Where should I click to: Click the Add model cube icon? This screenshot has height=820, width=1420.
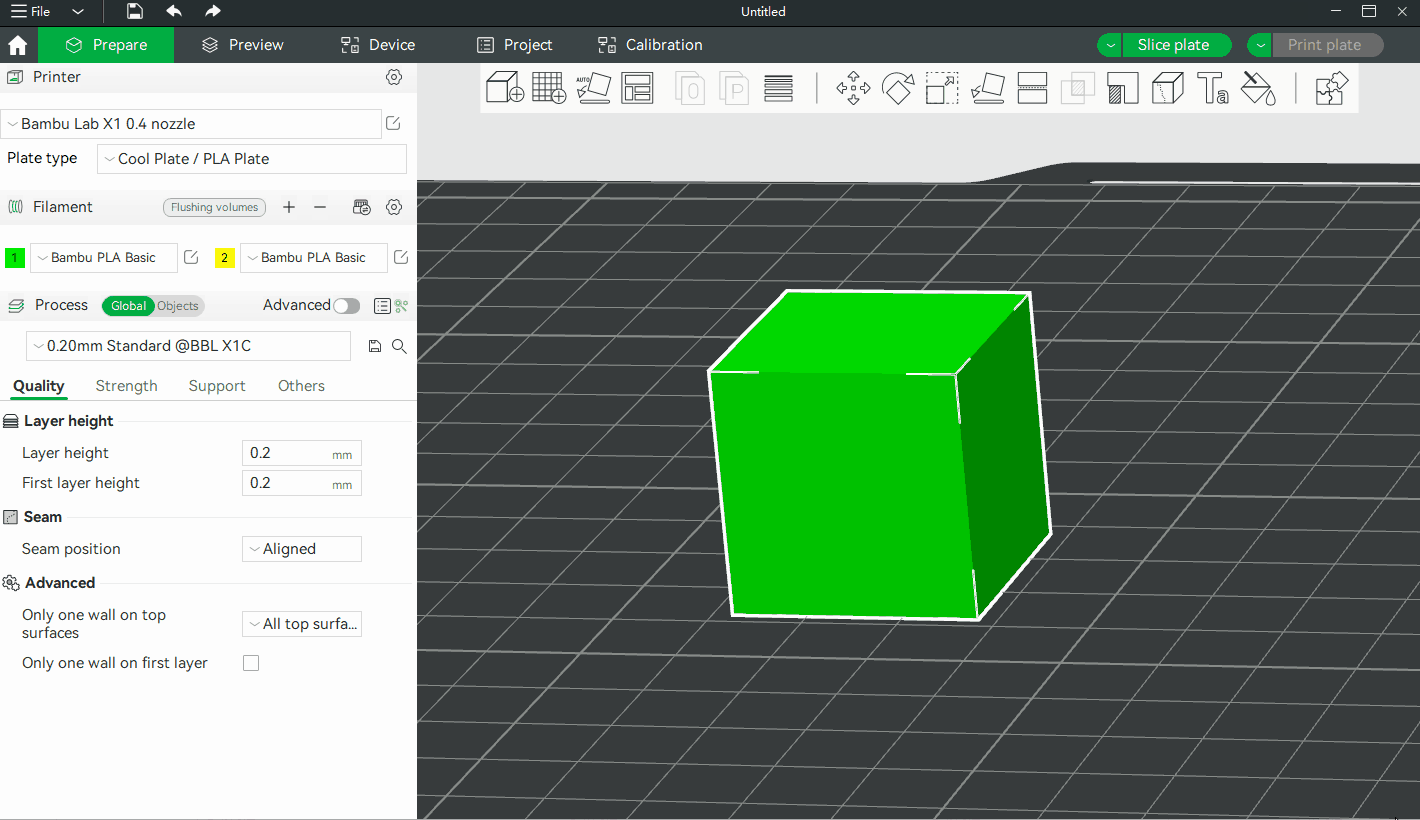coord(505,88)
